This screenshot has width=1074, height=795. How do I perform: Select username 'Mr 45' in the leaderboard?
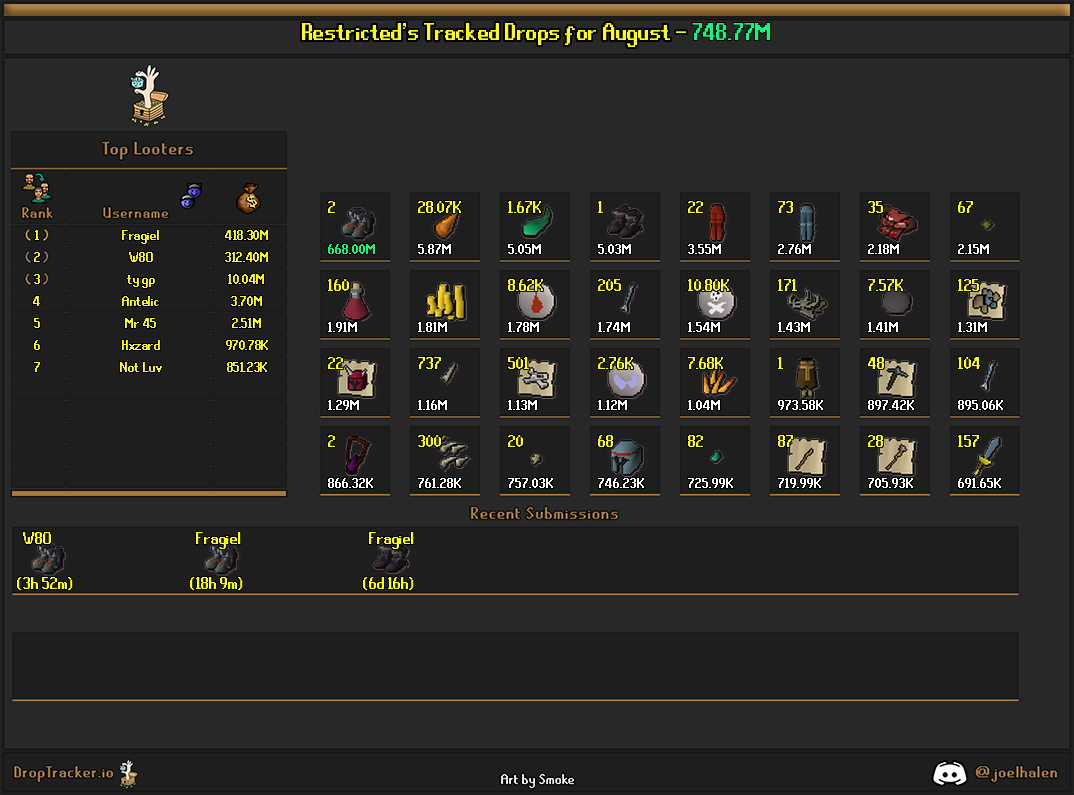point(140,323)
